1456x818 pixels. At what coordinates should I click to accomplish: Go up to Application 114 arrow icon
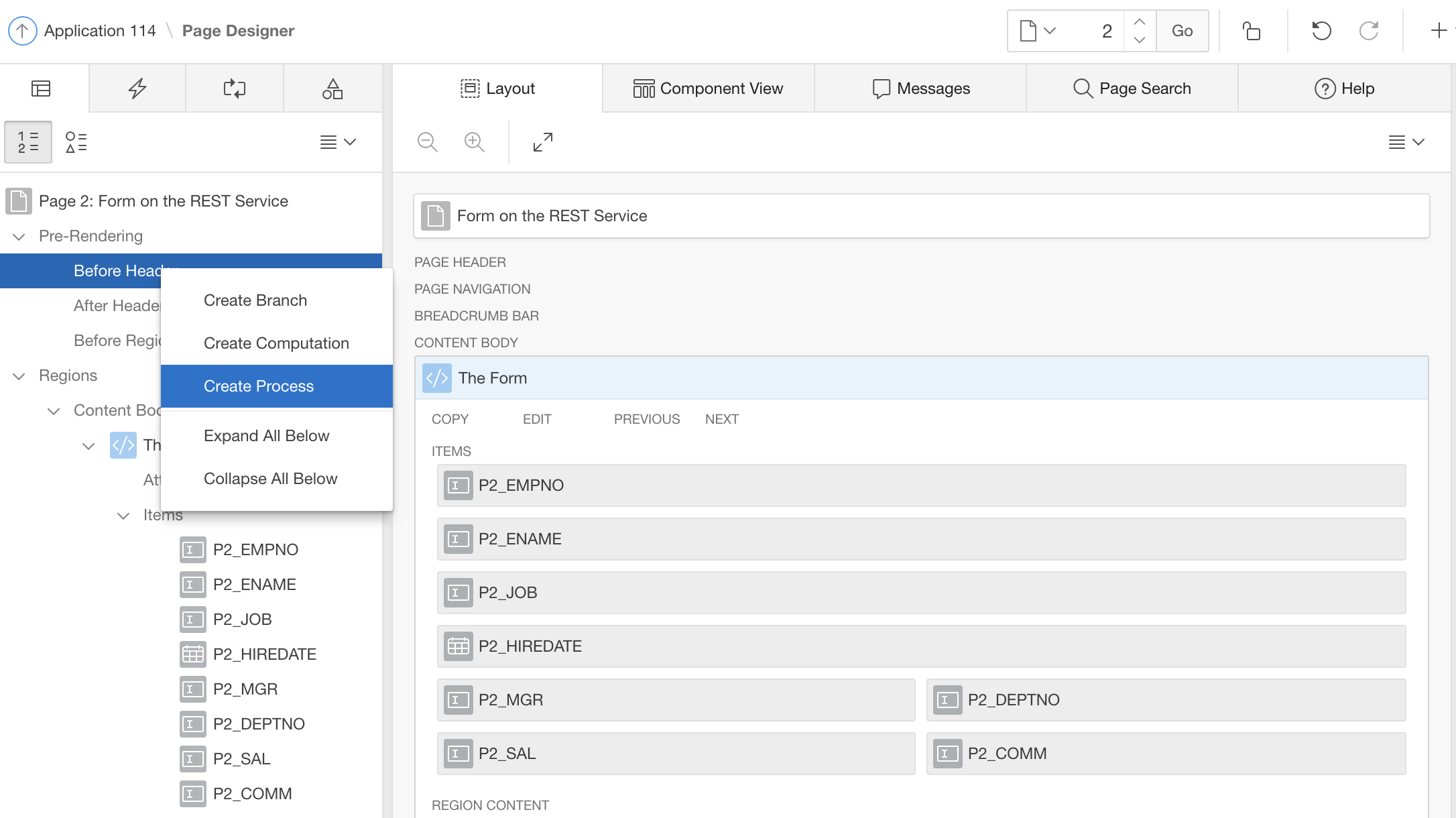click(22, 31)
